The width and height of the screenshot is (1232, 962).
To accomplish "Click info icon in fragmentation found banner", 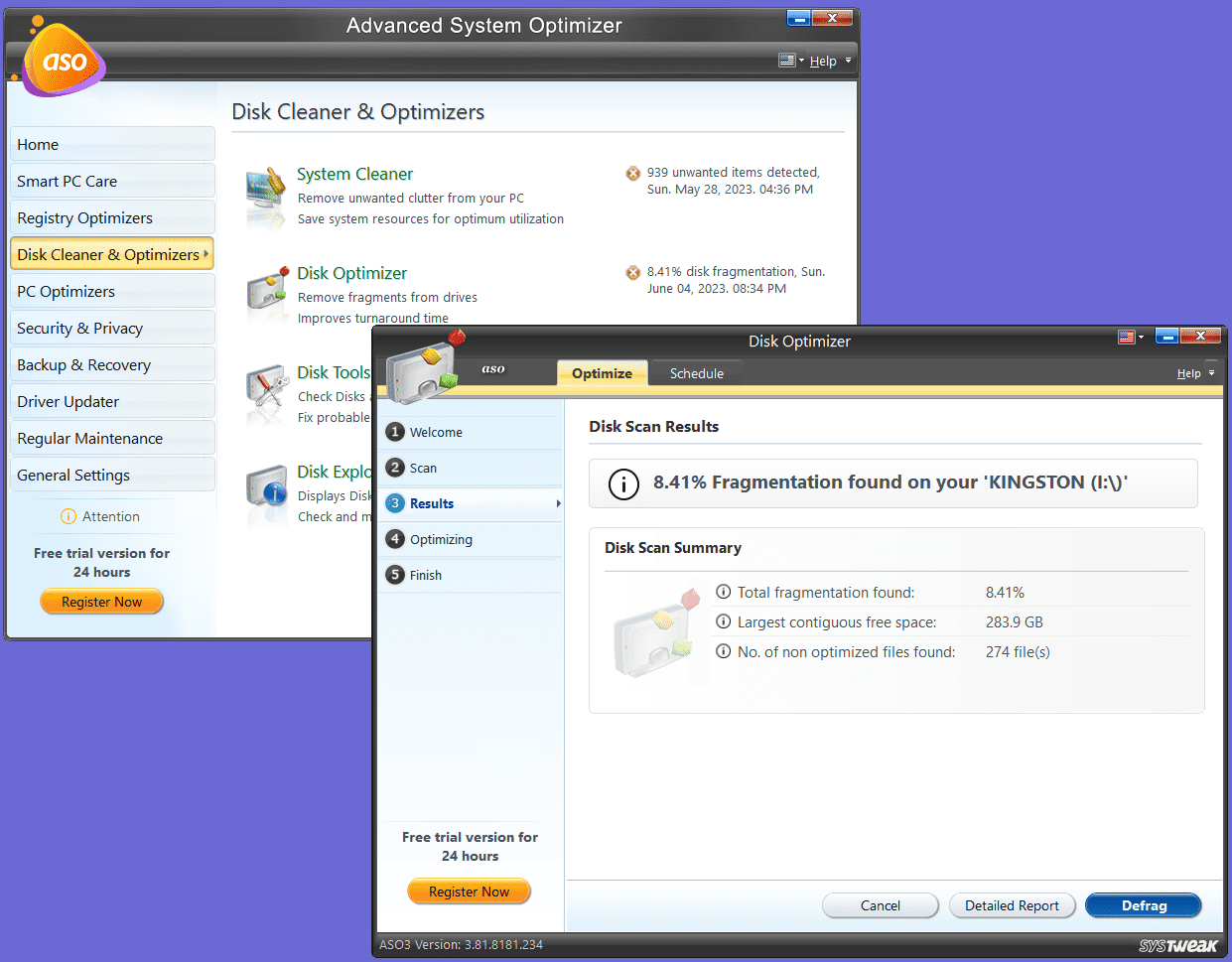I will (623, 483).
